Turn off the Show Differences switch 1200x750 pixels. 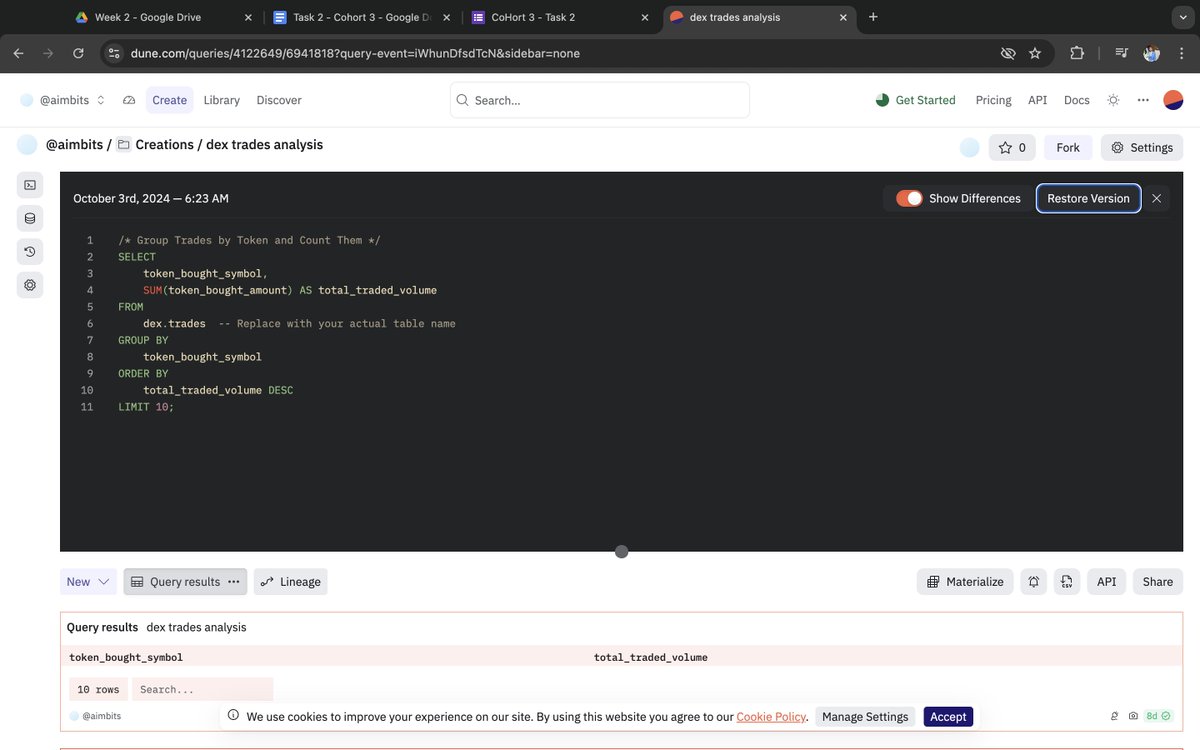tap(909, 198)
